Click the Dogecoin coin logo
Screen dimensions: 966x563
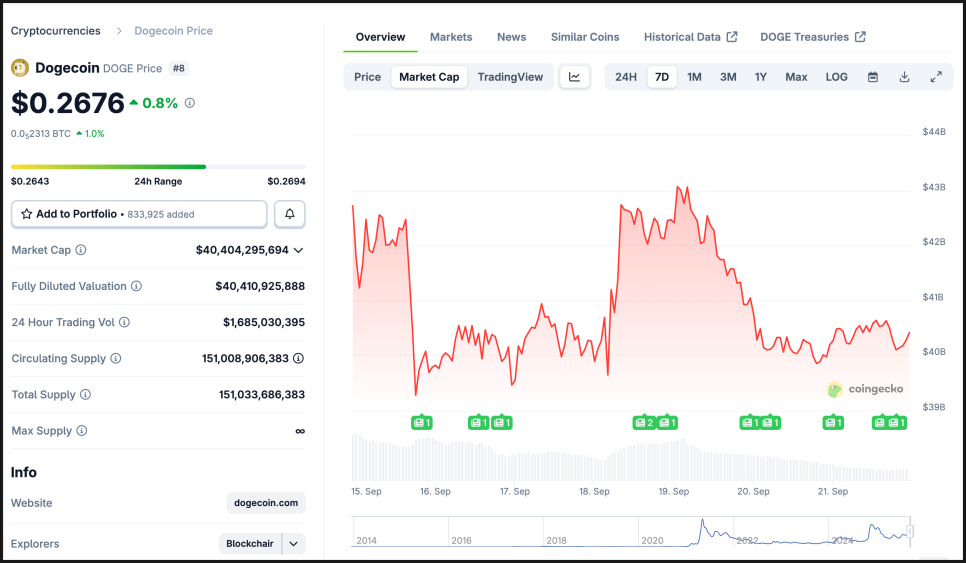coord(20,68)
